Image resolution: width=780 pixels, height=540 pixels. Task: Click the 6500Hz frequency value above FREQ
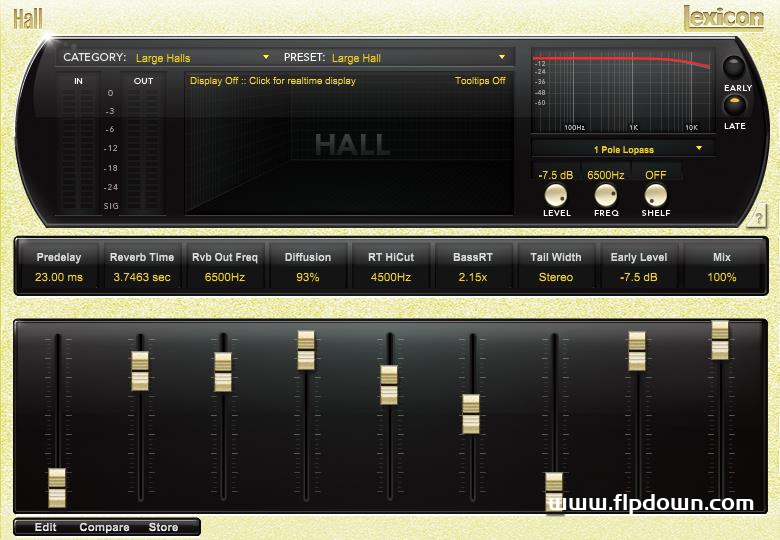pyautogui.click(x=605, y=175)
